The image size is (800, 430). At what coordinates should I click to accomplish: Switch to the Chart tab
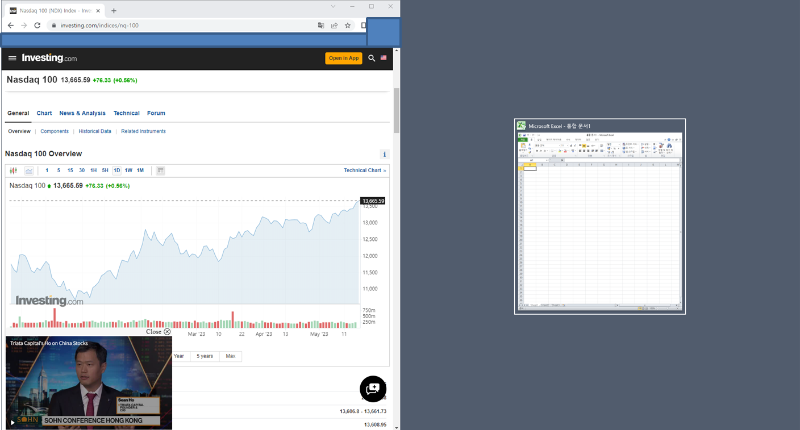coord(44,113)
